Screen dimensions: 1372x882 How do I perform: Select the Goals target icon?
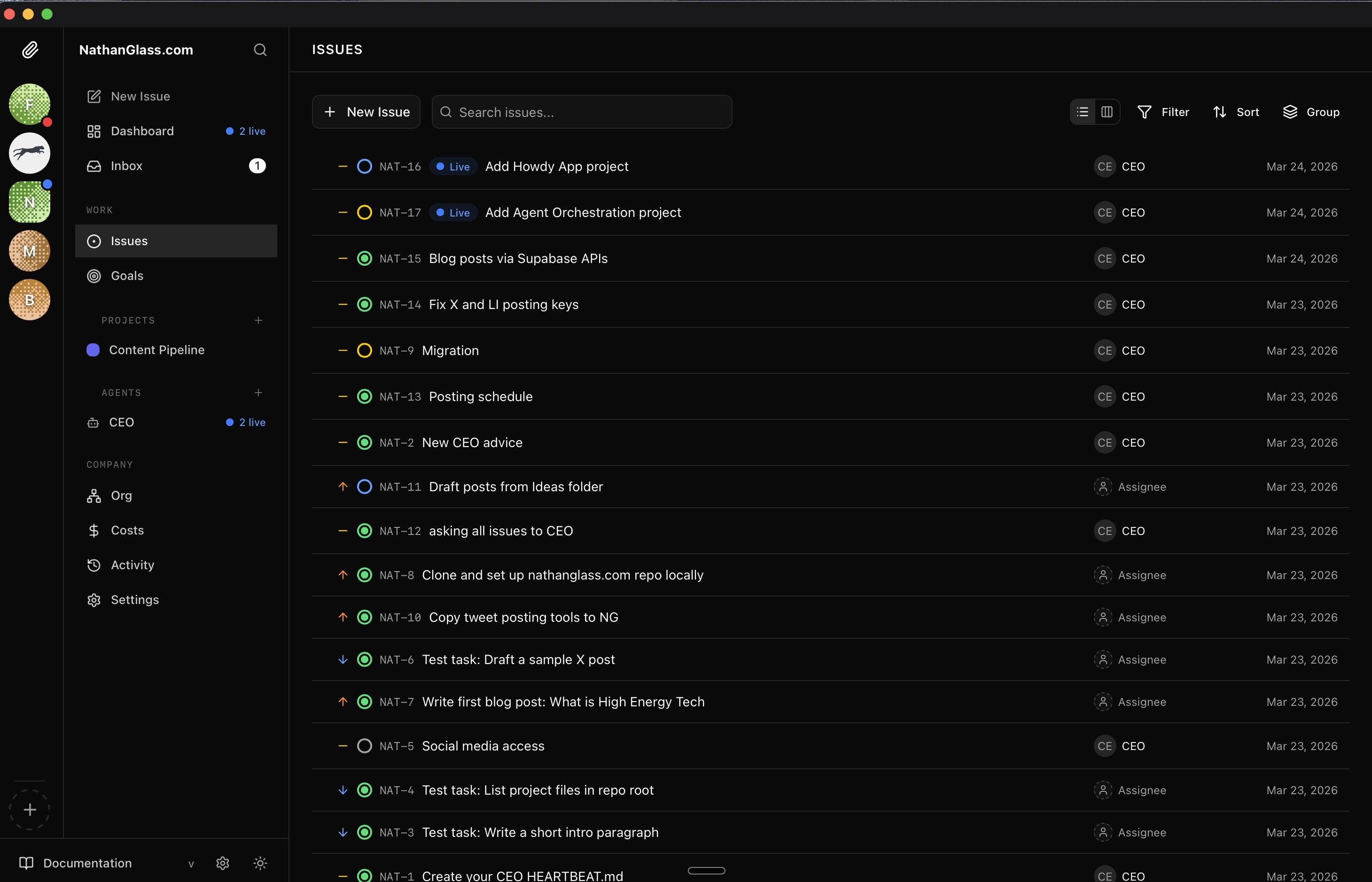coord(94,276)
